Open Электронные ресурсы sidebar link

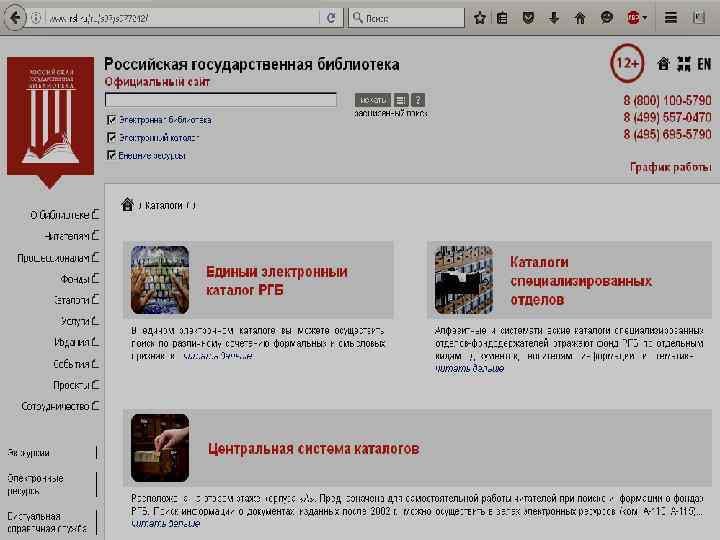35,484
